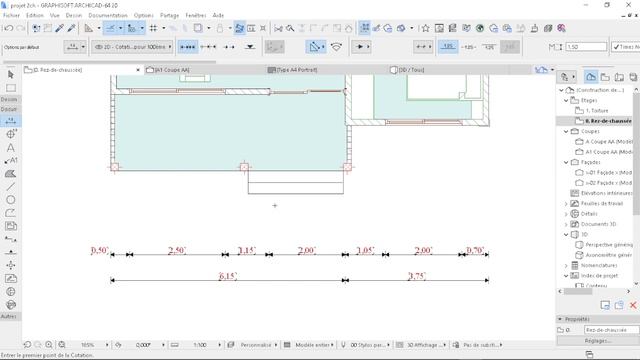This screenshot has height=360, width=640.
Task: Click the Rez-de-chaussée property name field
Action: click(x=611, y=329)
